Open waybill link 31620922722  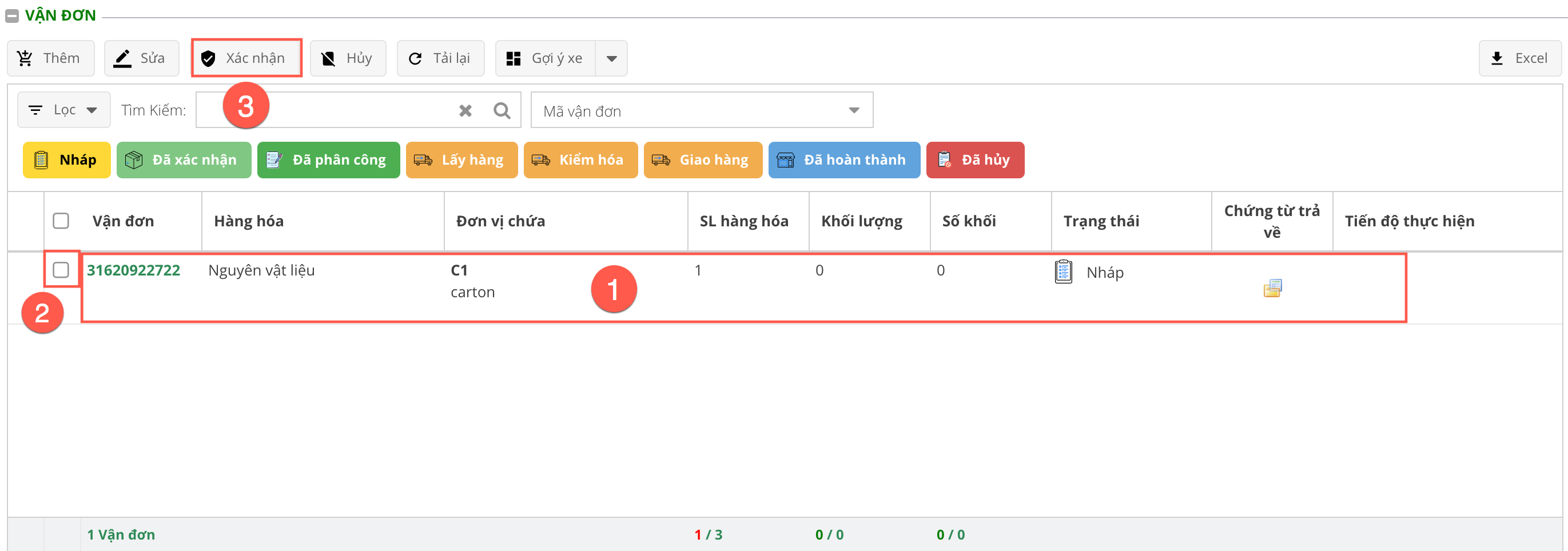coord(133,270)
